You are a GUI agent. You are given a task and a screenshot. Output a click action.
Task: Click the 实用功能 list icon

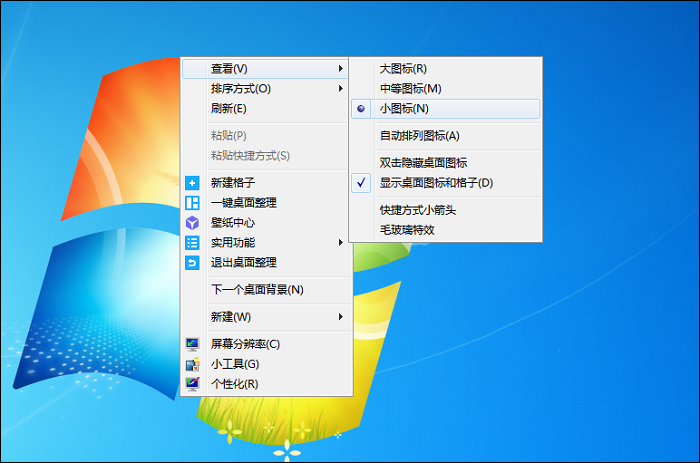point(193,242)
